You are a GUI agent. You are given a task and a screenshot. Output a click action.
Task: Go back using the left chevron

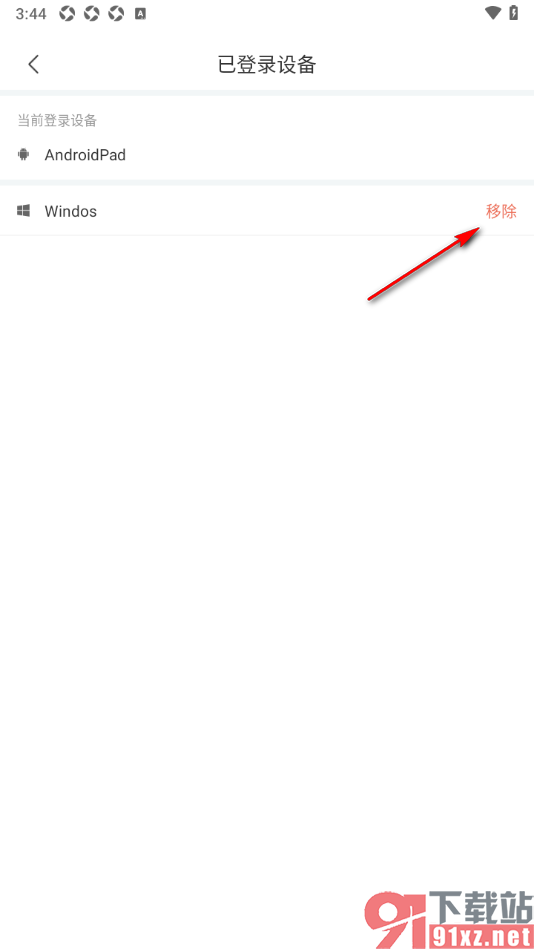(x=33, y=64)
